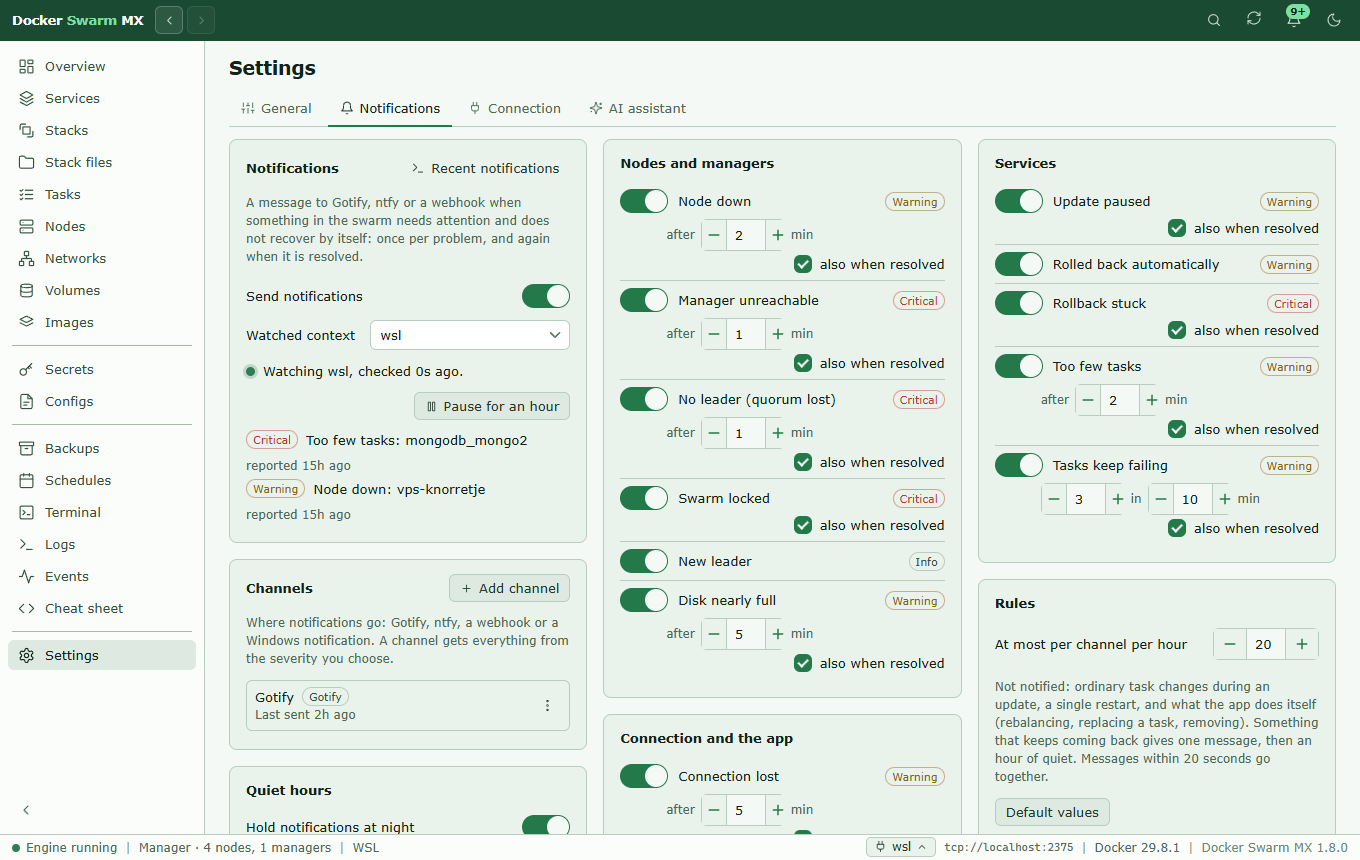Open Secrets in the sidebar
The width and height of the screenshot is (1360, 860).
(x=102, y=370)
